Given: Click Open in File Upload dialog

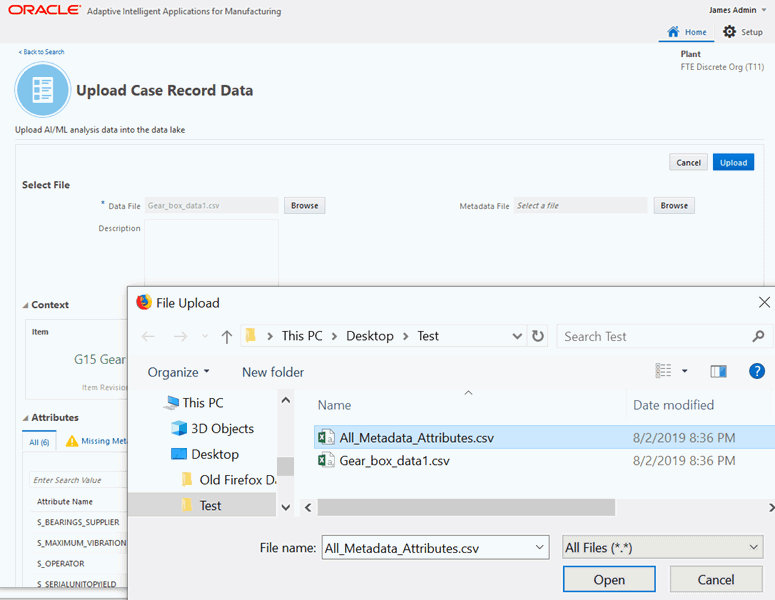Looking at the screenshot, I should point(609,579).
